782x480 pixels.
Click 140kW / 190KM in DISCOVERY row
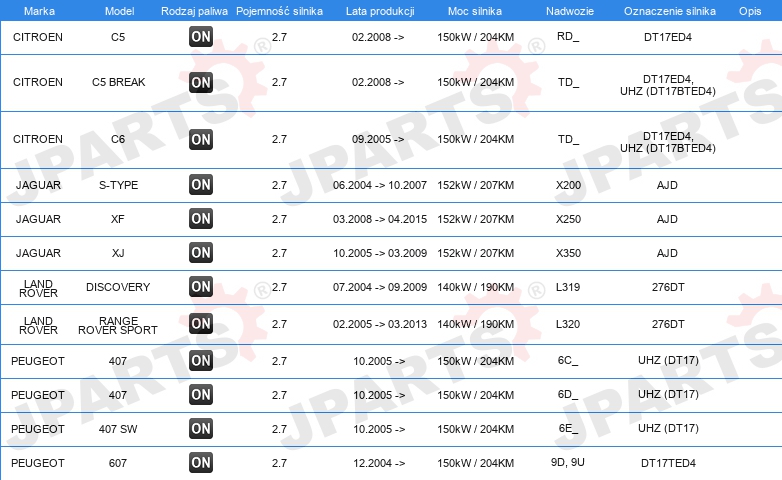pyautogui.click(x=475, y=287)
